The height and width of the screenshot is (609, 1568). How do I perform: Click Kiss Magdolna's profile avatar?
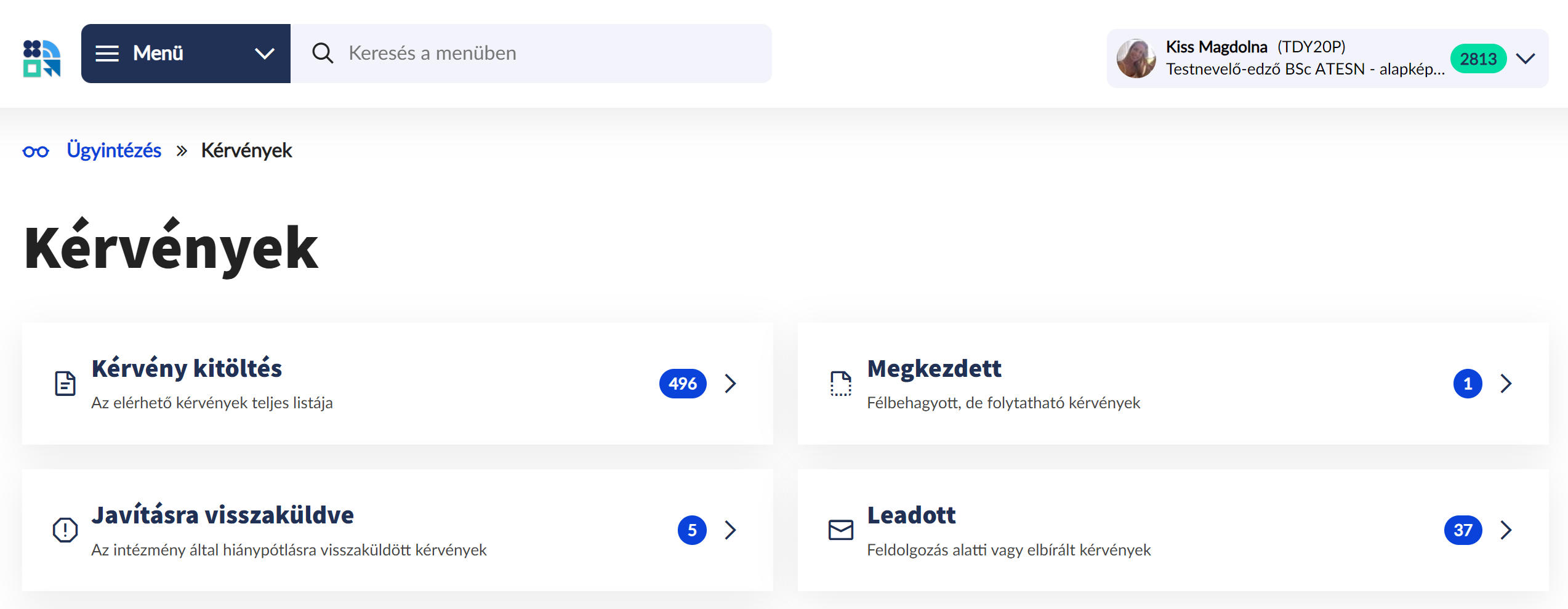click(1136, 58)
